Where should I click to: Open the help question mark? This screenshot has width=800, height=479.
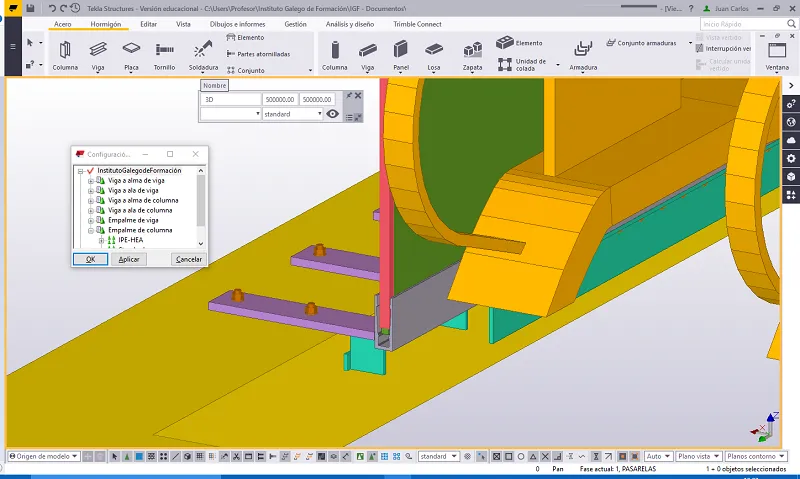coord(691,8)
